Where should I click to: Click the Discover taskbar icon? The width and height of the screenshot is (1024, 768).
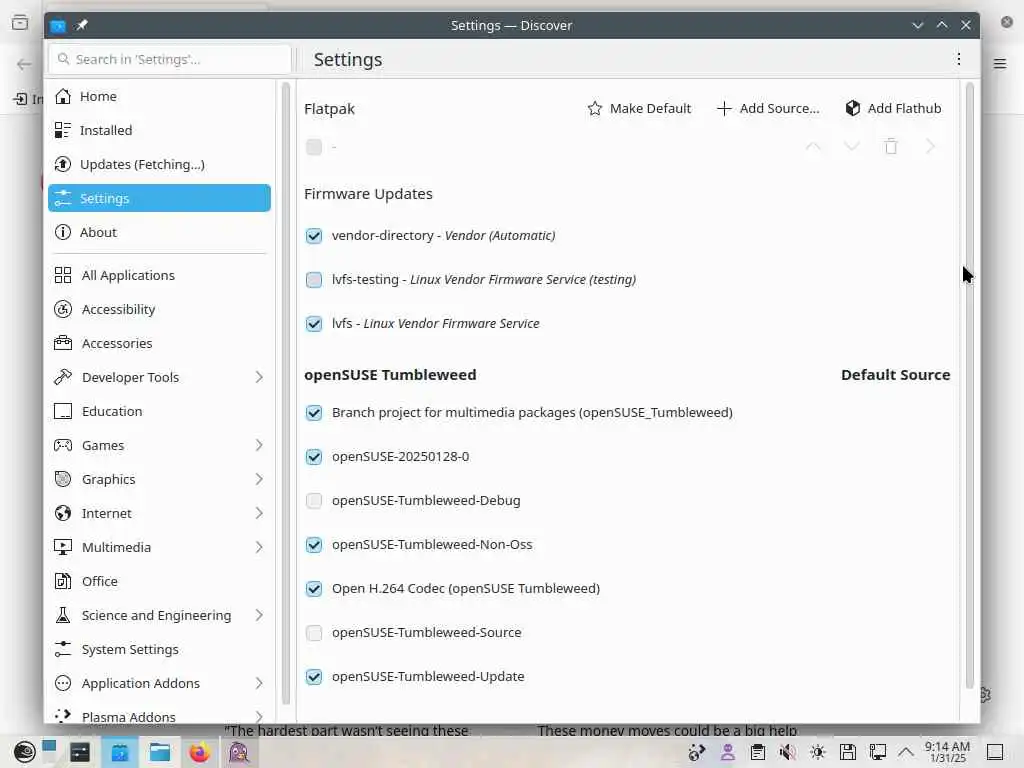tap(120, 752)
